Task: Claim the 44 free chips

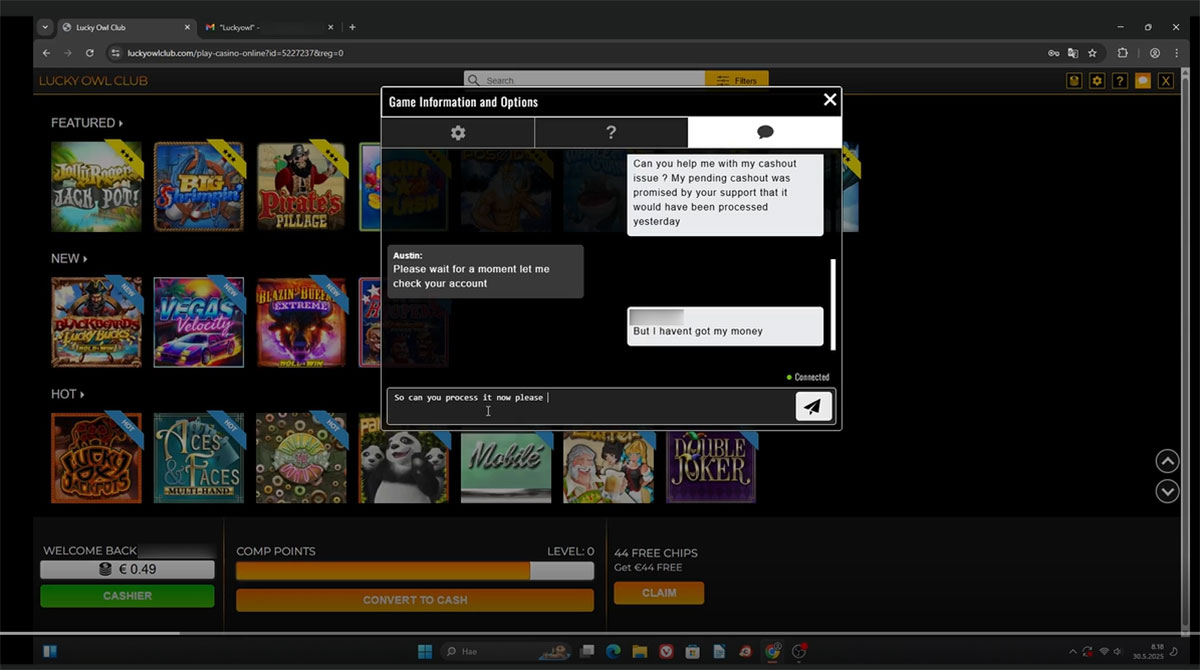Action: pos(659,593)
